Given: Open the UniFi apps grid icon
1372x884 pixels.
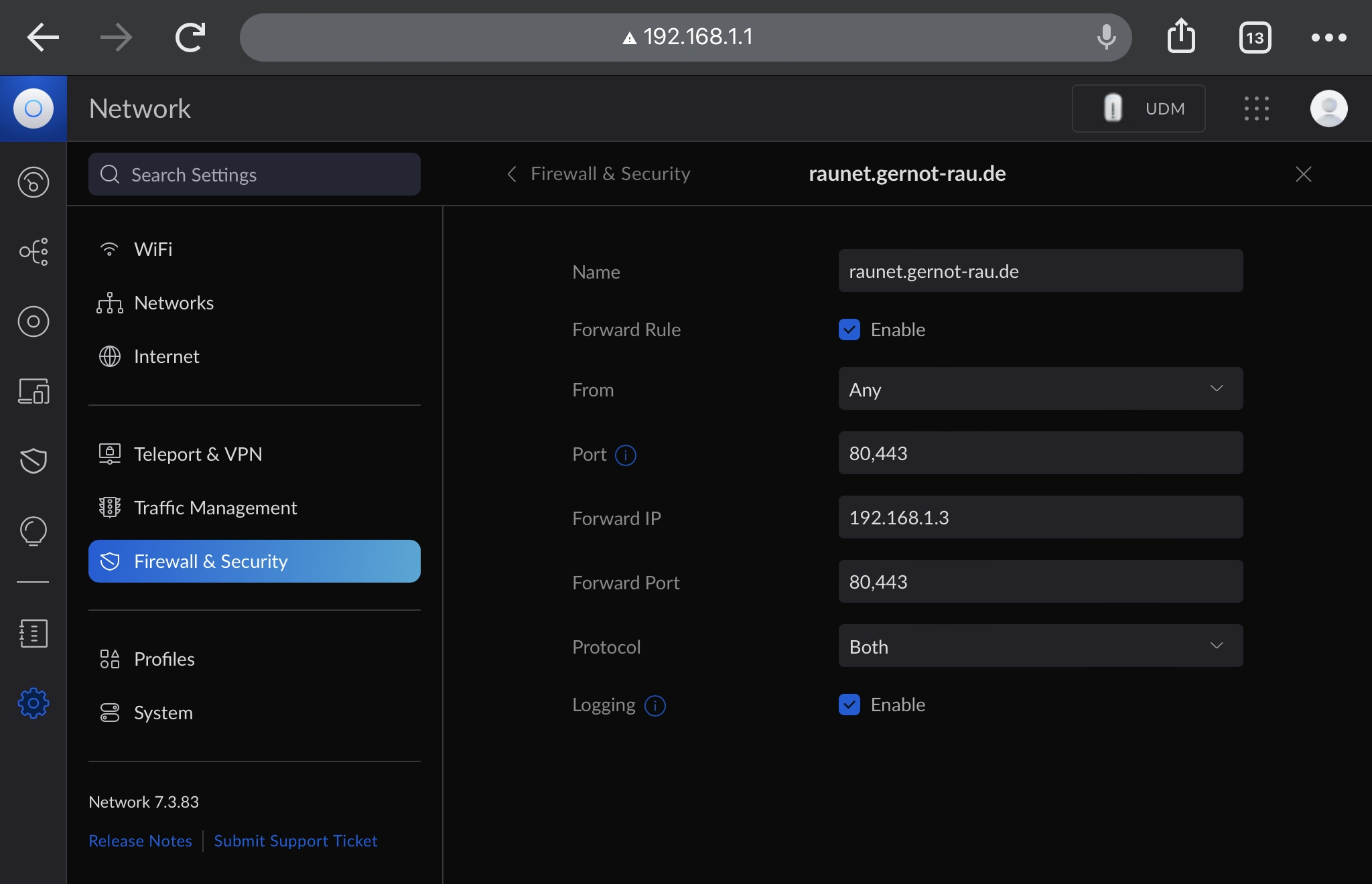Looking at the screenshot, I should [x=1256, y=108].
